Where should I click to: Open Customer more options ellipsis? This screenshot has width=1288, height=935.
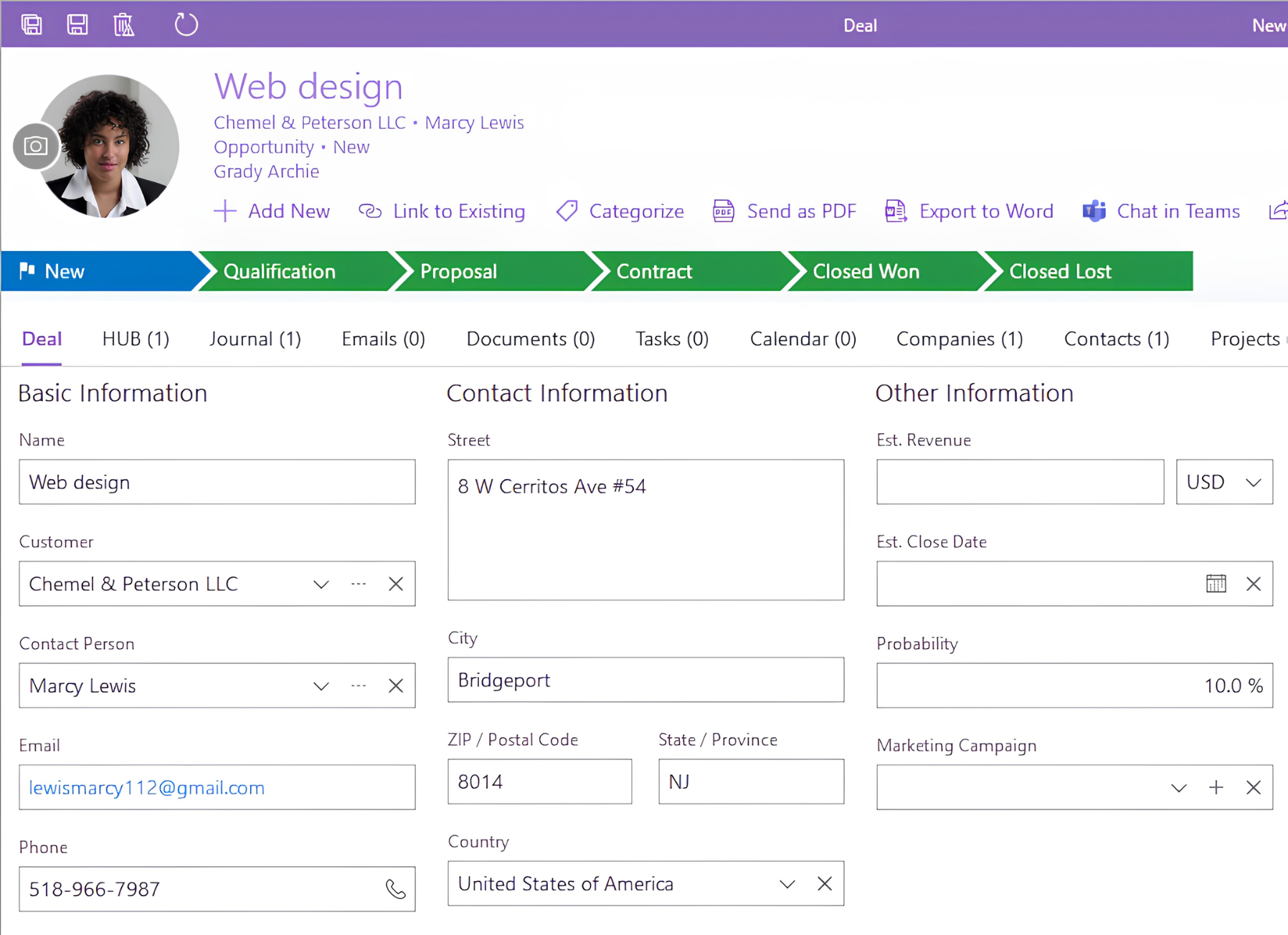(359, 584)
